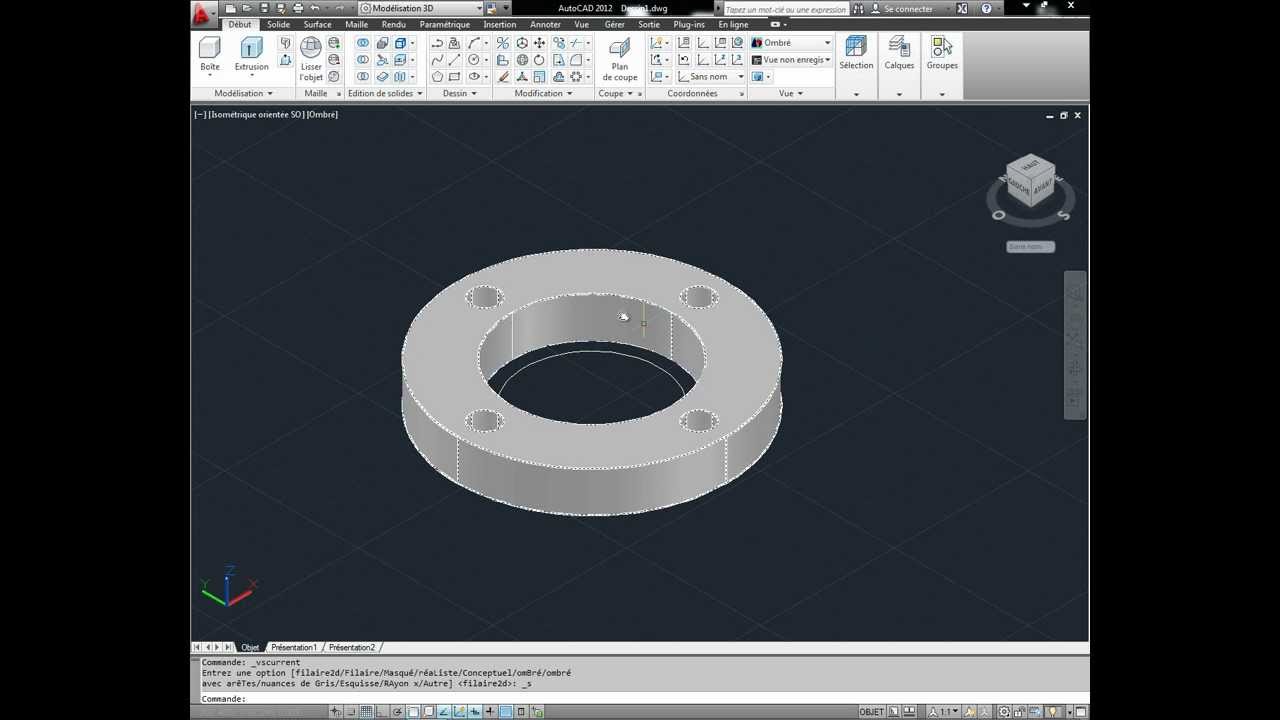Toggle Snap mode in status bar

click(x=352, y=712)
